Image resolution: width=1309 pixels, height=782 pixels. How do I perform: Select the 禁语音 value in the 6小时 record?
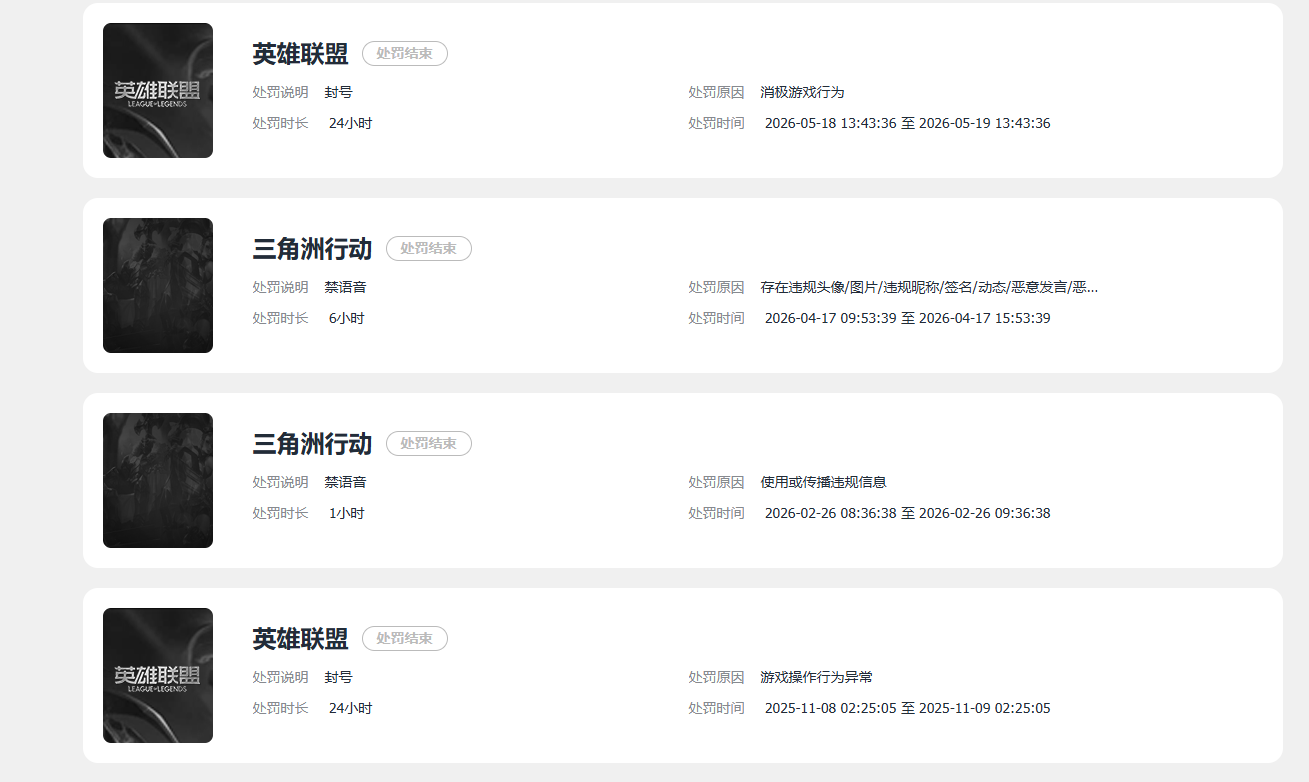346,288
